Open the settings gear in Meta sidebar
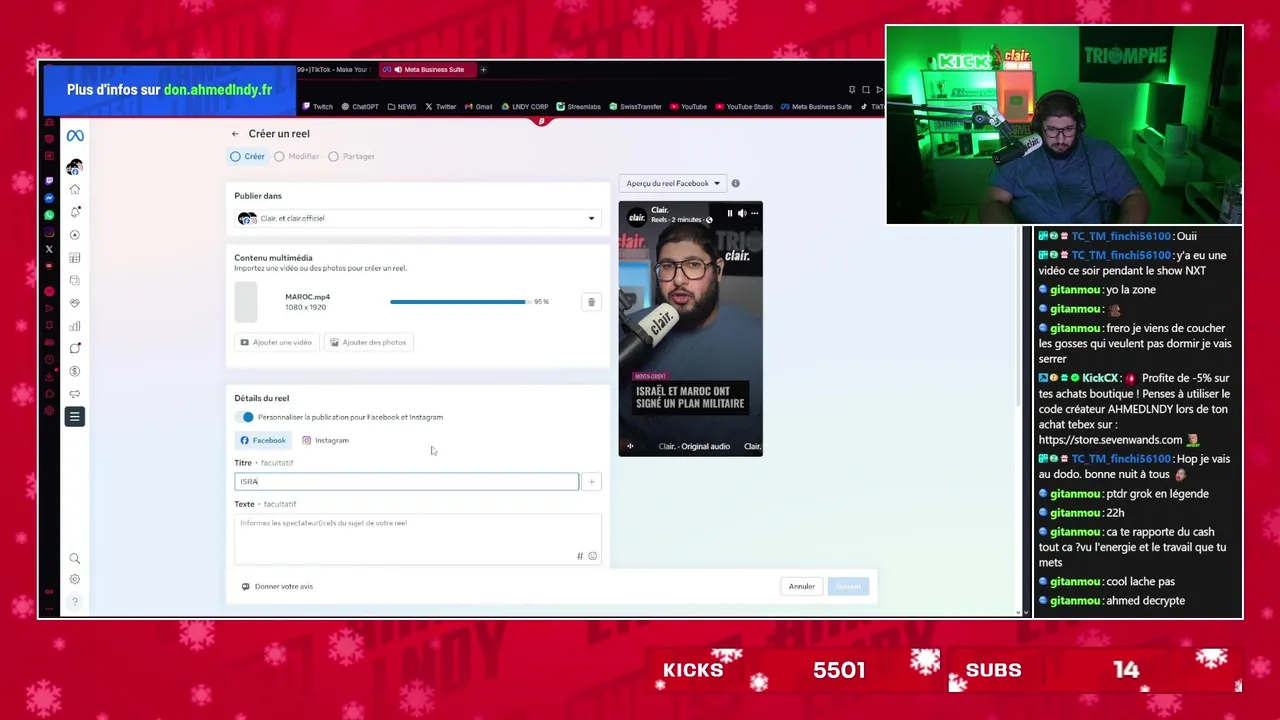The width and height of the screenshot is (1280, 720). pyautogui.click(x=75, y=579)
